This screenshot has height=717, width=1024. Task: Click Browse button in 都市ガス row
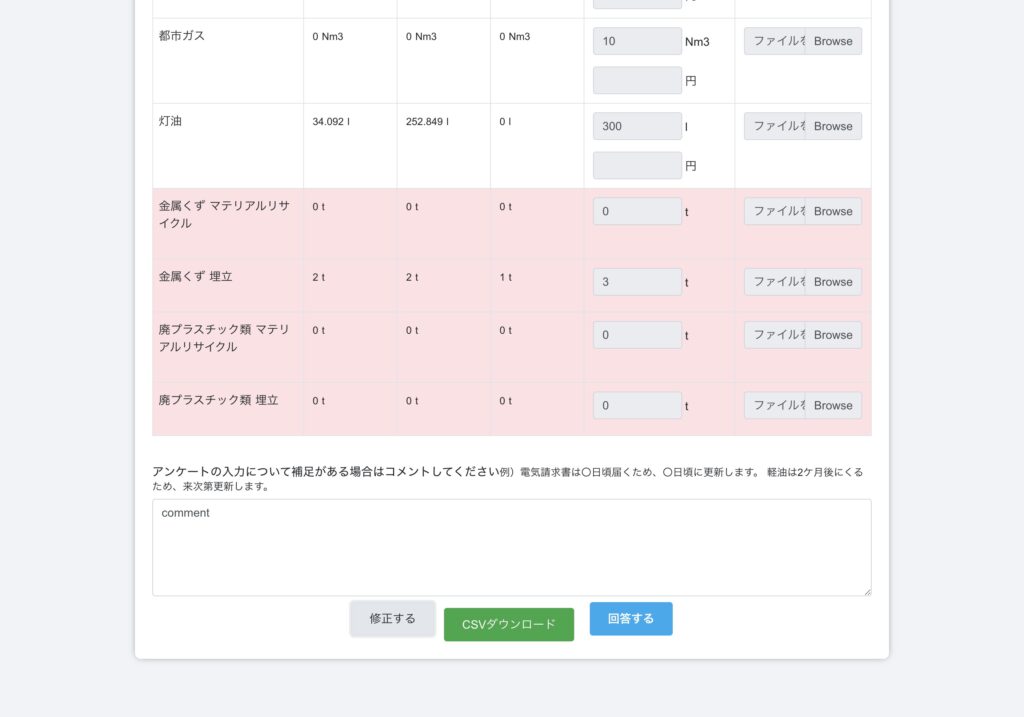click(832, 41)
